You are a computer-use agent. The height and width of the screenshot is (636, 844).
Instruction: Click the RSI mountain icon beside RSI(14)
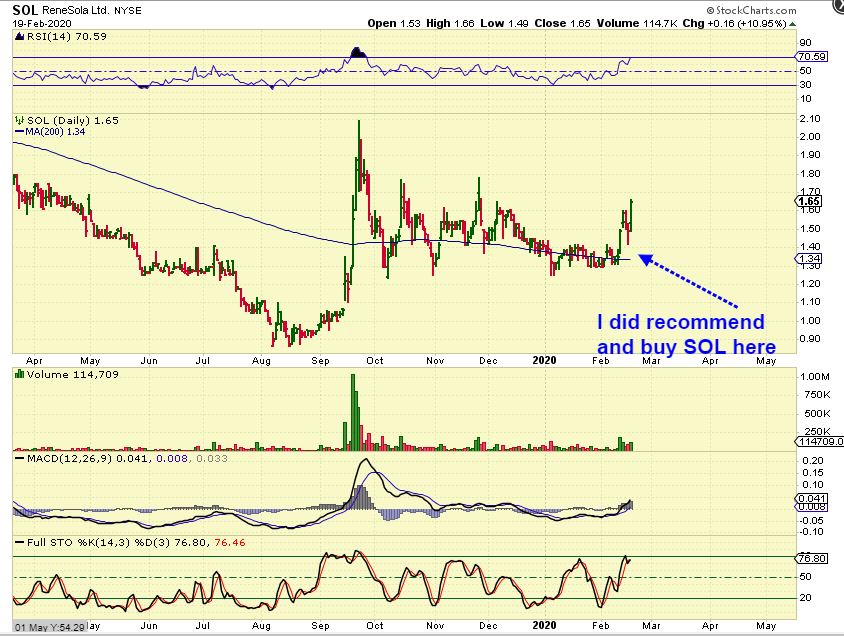19,37
